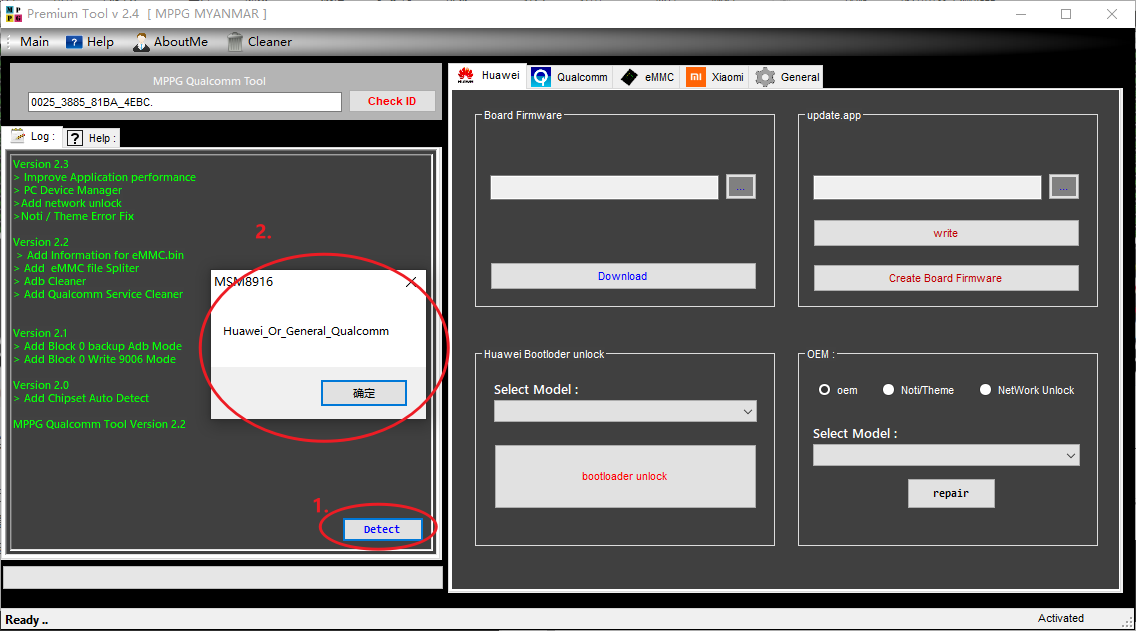Click the 'Ready ..' status text
This screenshot has width=1136, height=631.
pyautogui.click(x=27, y=620)
